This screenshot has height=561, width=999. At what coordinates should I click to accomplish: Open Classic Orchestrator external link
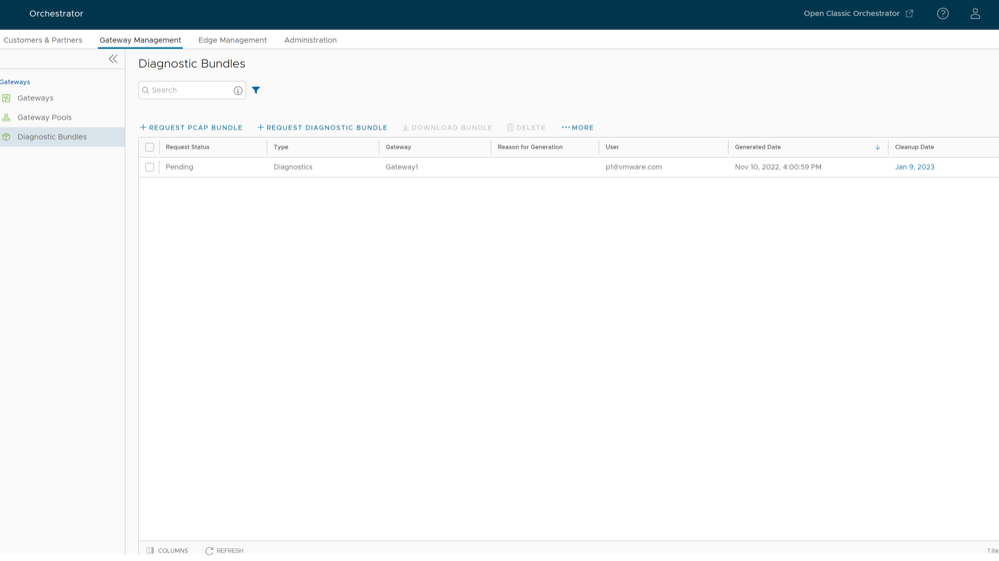pos(858,14)
